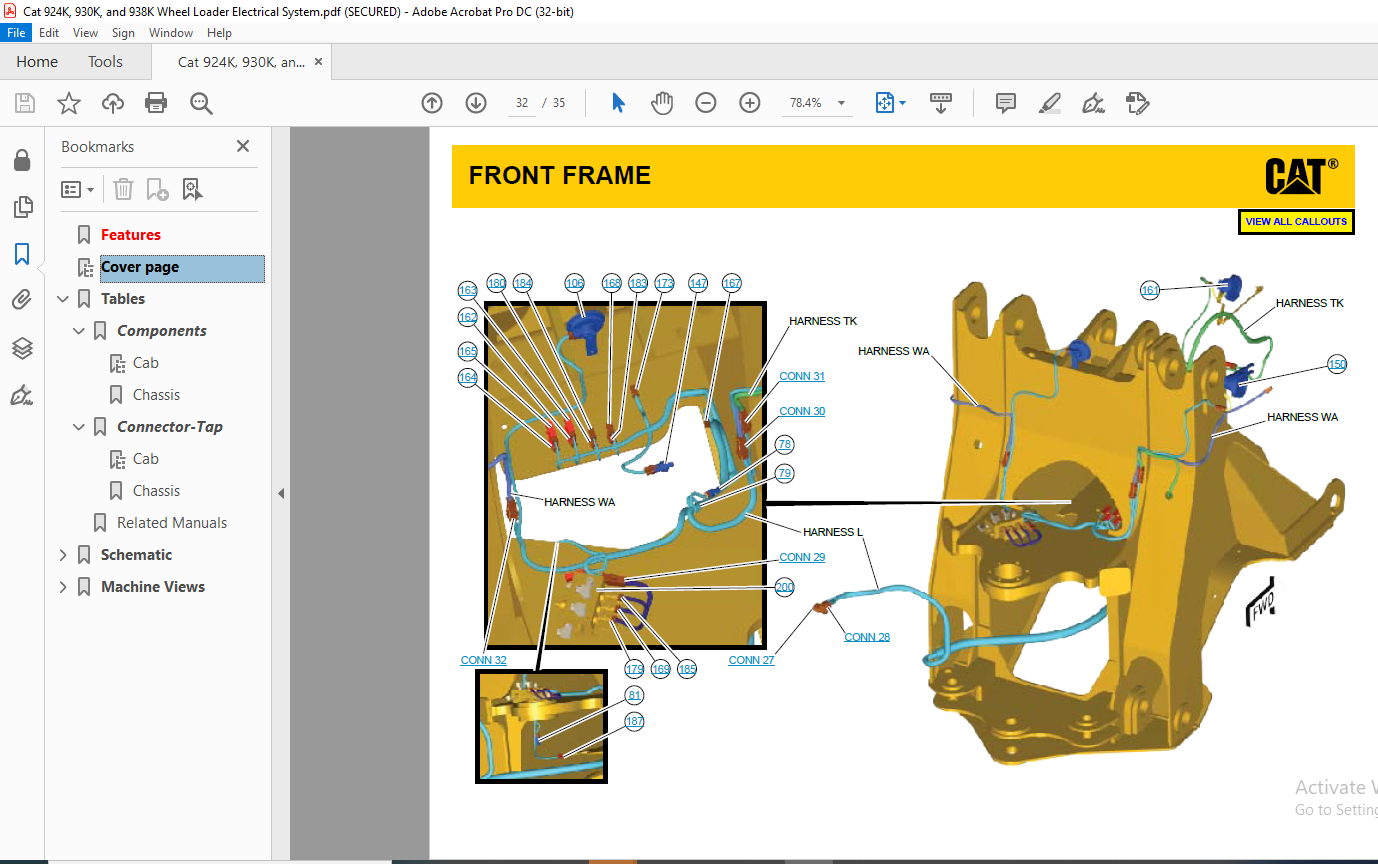Image resolution: width=1378 pixels, height=864 pixels.
Task: Switch to the Home tab
Action: (37, 62)
